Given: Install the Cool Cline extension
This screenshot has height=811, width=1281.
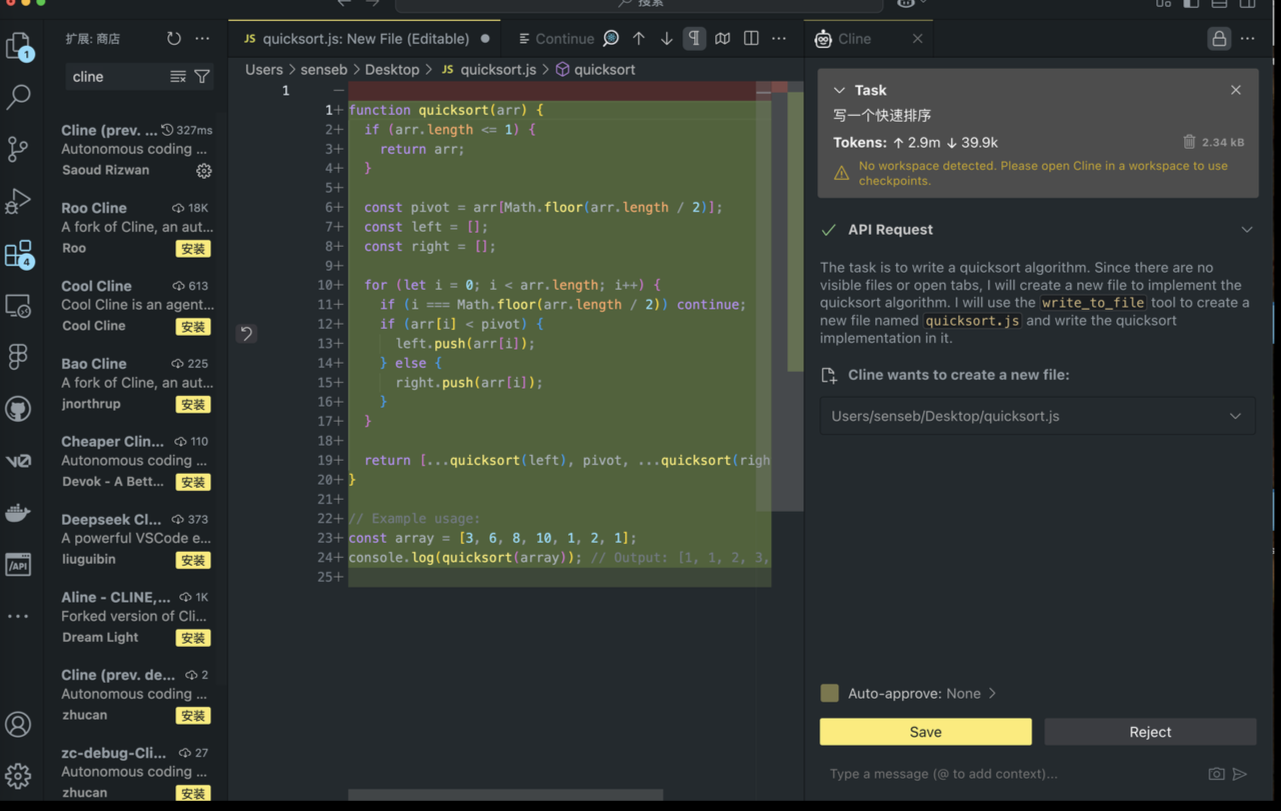Looking at the screenshot, I should pyautogui.click(x=193, y=327).
